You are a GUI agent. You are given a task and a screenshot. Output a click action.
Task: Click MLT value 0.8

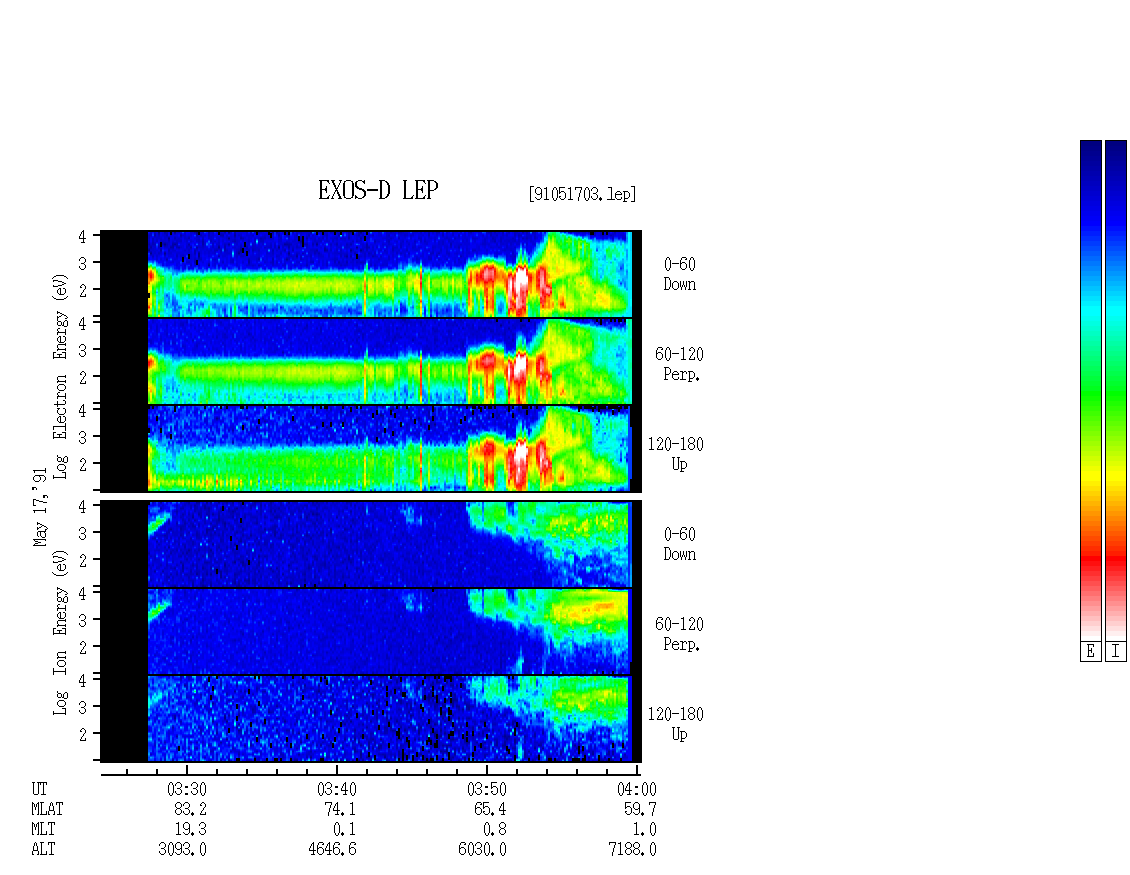(494, 829)
